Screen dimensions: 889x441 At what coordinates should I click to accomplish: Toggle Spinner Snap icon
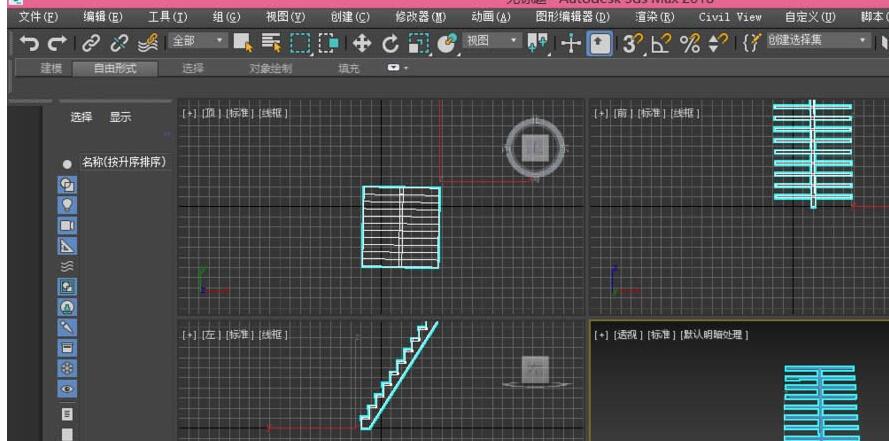(x=718, y=44)
